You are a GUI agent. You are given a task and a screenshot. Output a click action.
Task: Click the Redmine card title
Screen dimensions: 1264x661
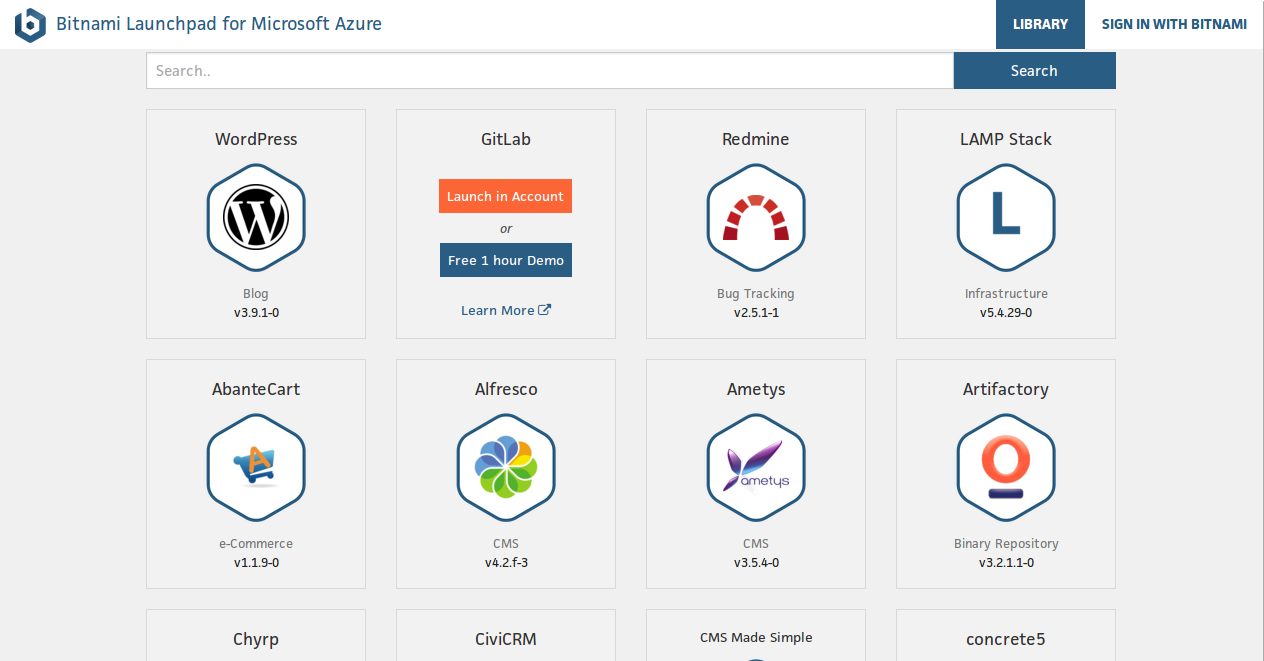coord(756,139)
